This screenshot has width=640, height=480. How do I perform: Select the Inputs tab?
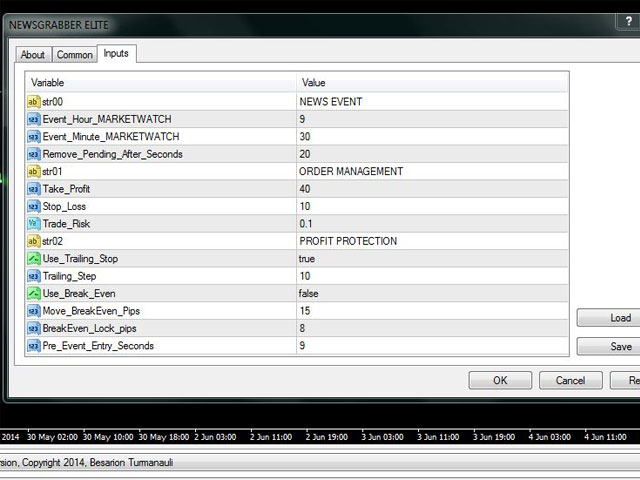click(x=116, y=53)
